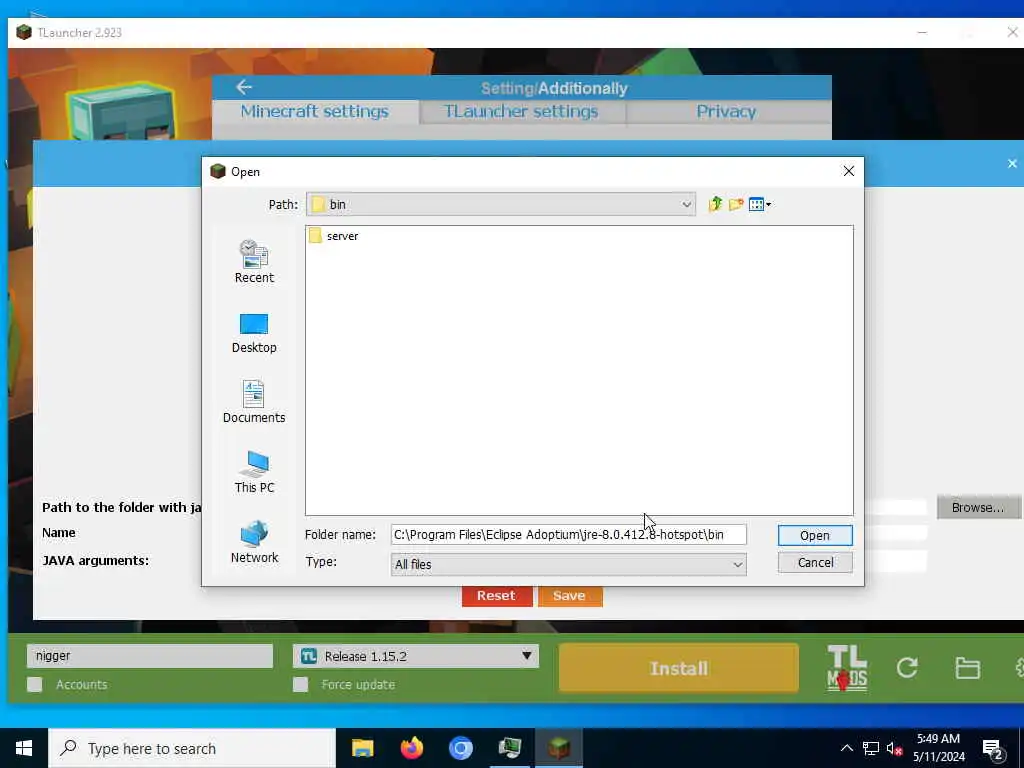Screen dimensions: 1024x768
Task: Click the Cancel button in dialog
Action: tap(814, 562)
